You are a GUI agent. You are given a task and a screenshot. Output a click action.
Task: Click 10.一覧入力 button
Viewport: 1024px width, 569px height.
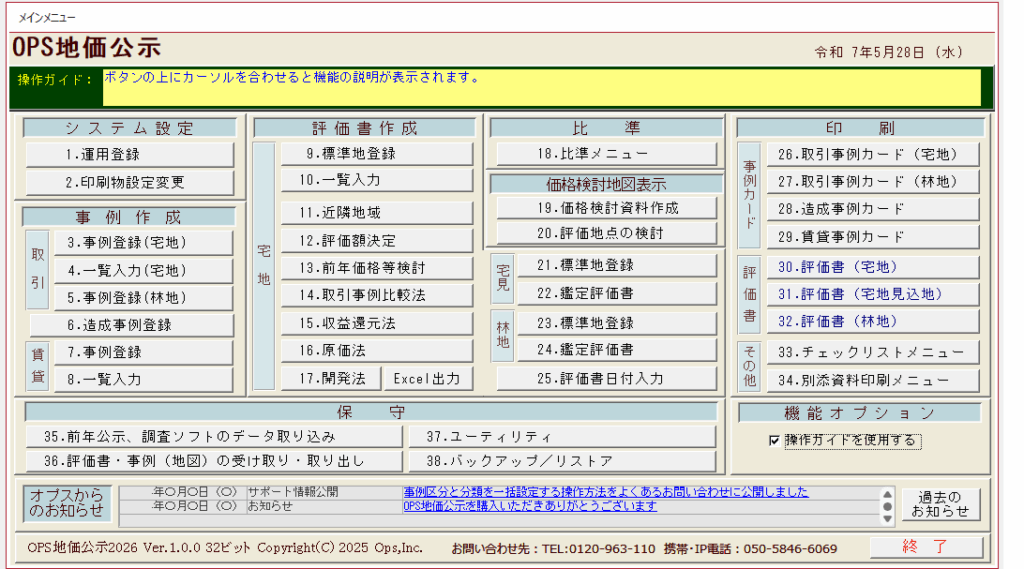coord(377,180)
